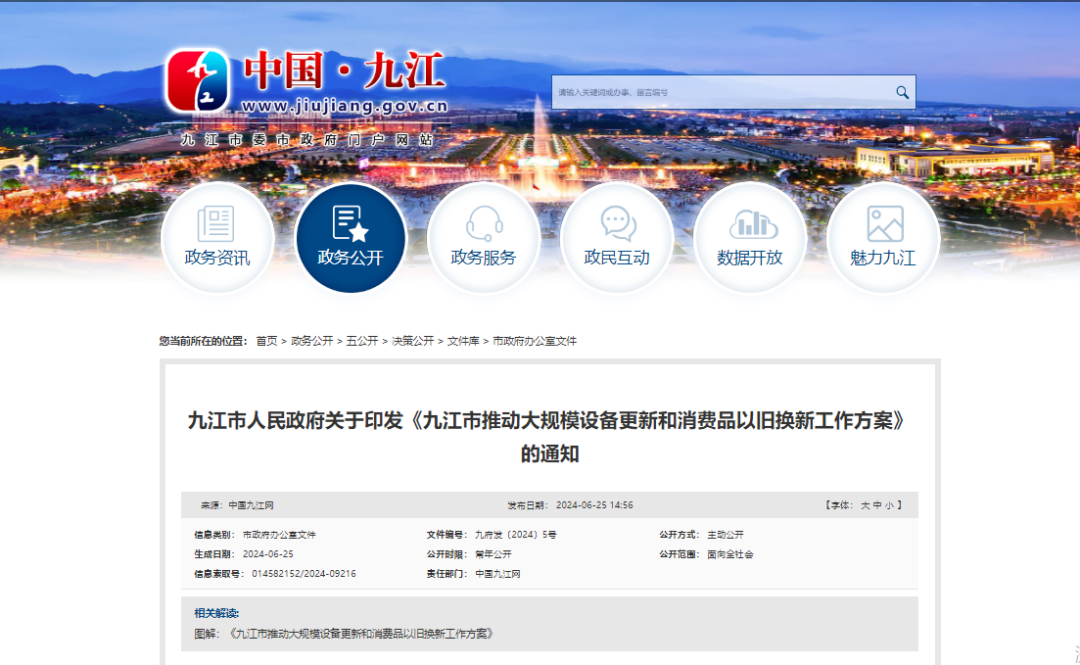Set font size to 中
The image size is (1080, 665).
click(877, 506)
